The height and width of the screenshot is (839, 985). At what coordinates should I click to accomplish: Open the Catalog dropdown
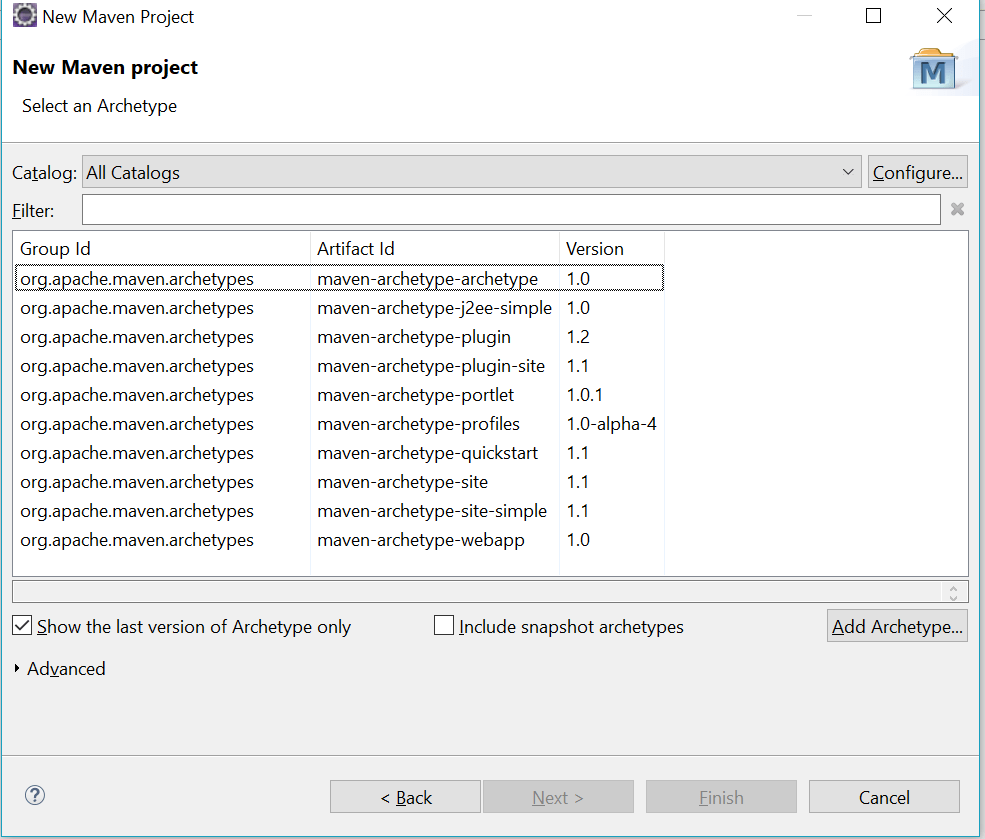[472, 172]
